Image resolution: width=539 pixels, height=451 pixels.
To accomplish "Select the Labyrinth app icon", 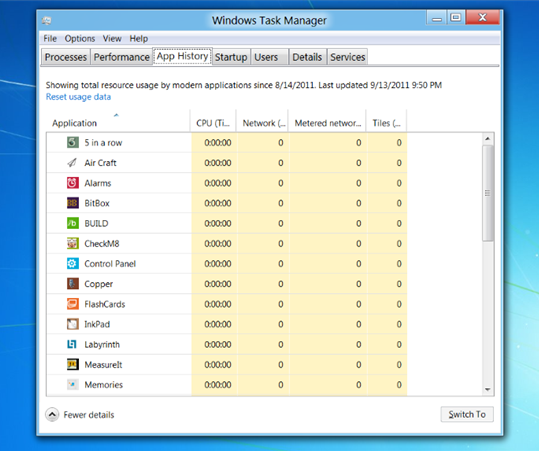I will pos(73,344).
